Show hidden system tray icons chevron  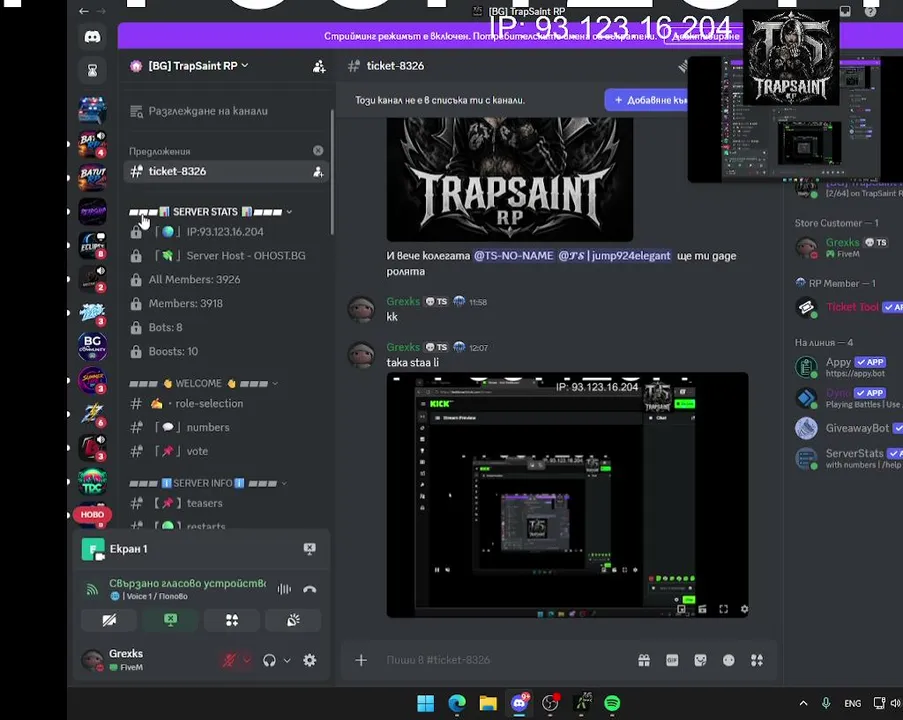[x=803, y=703]
